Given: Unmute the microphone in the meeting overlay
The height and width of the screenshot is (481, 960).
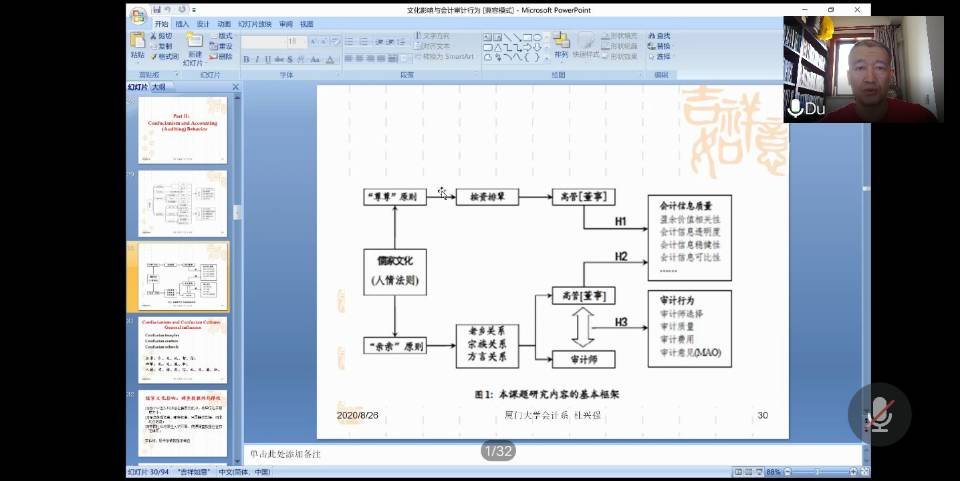Looking at the screenshot, I should 879,414.
